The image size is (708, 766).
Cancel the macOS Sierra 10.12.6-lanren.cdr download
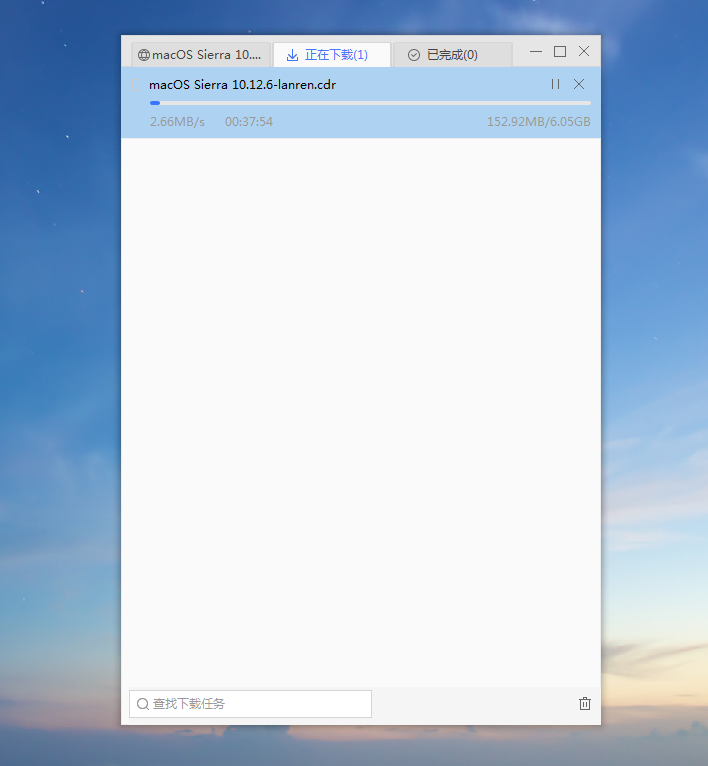click(579, 84)
